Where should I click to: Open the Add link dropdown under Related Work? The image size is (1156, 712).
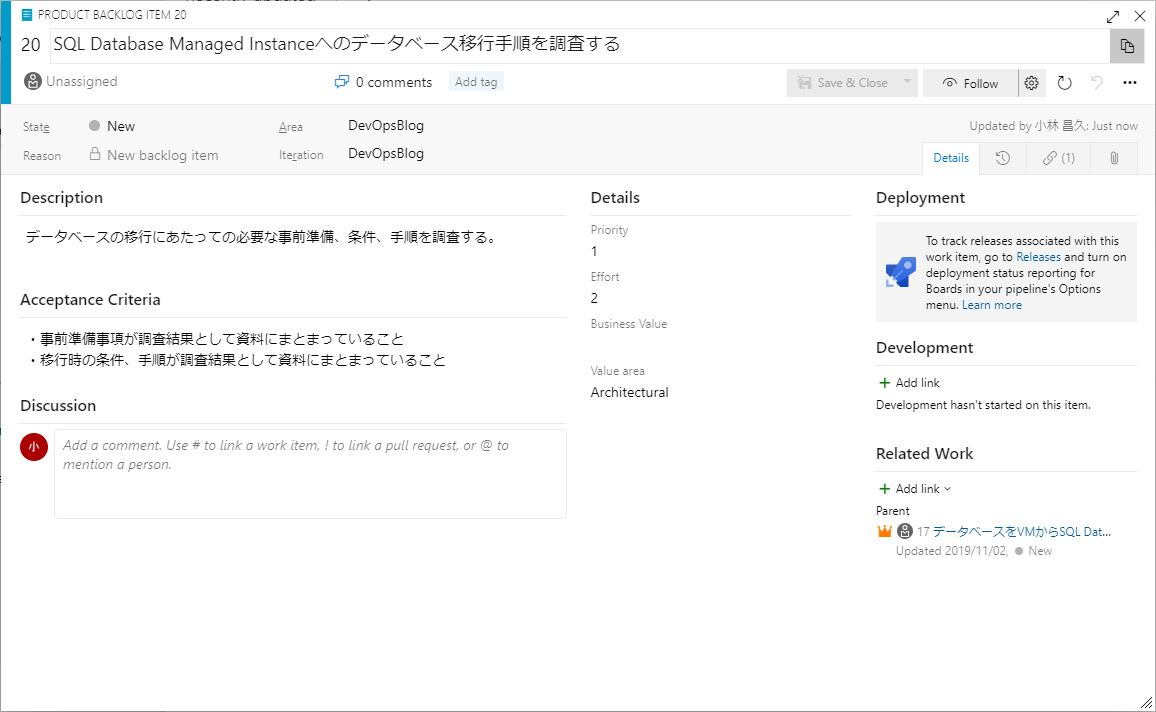tap(915, 488)
